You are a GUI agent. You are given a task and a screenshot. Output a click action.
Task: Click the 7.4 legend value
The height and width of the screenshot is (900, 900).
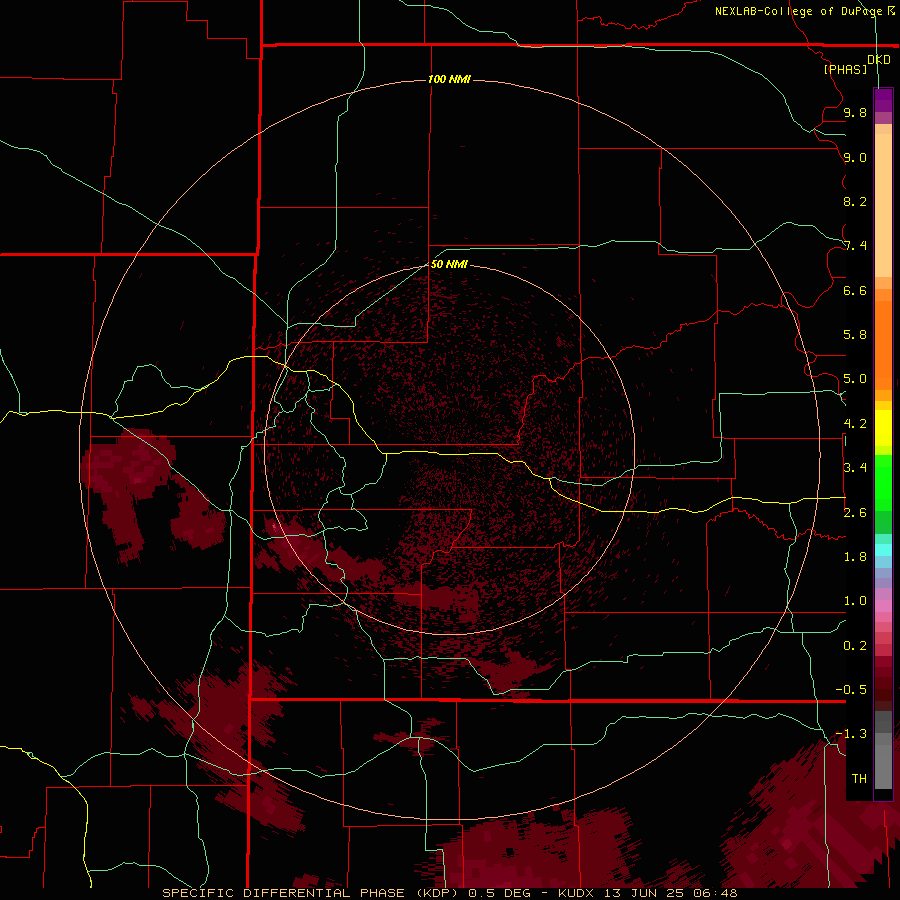coord(855,246)
